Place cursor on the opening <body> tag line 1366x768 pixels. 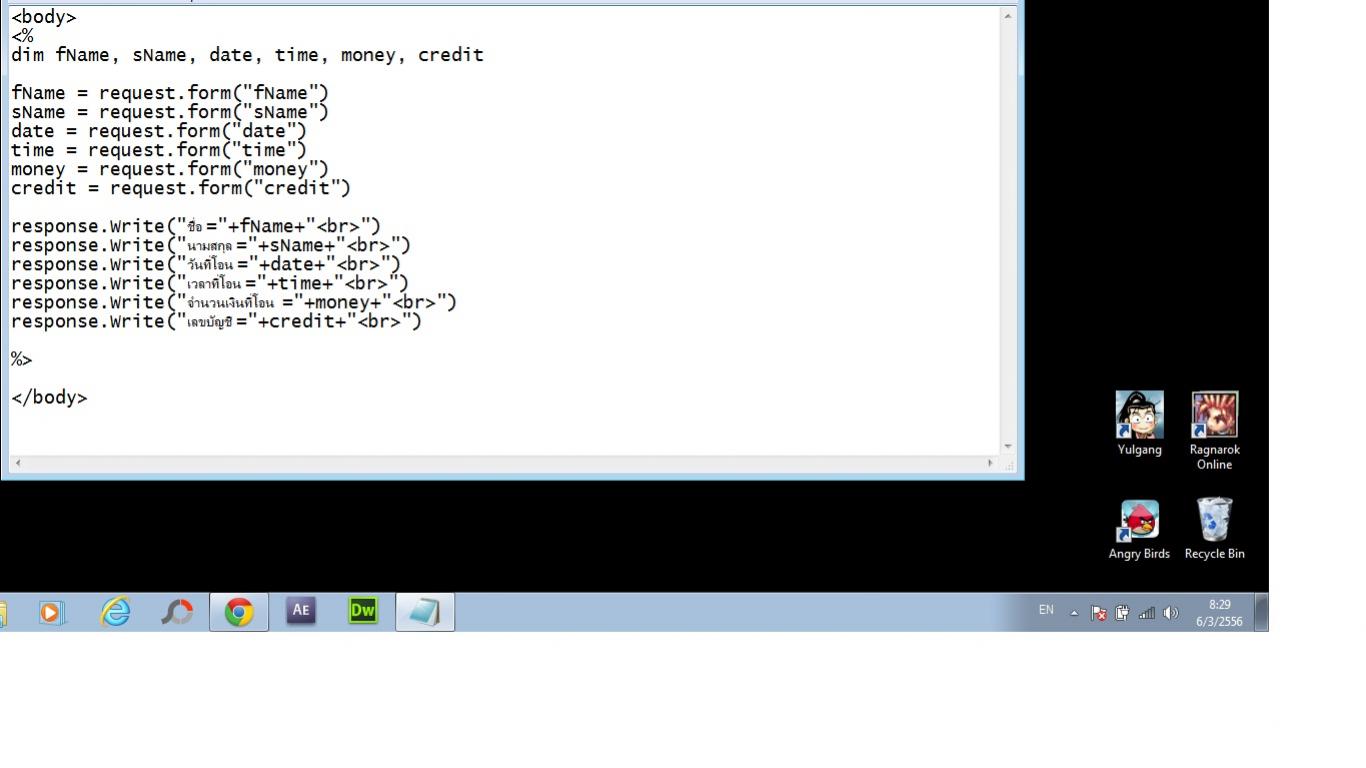(44, 17)
